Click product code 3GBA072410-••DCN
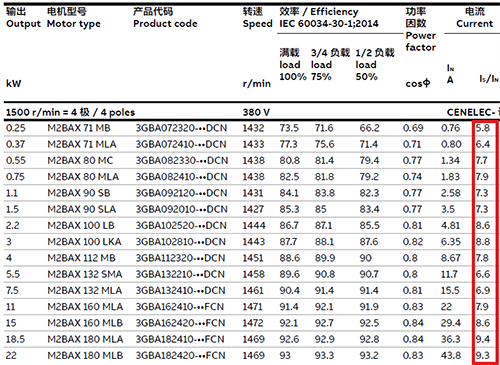The height and width of the screenshot is (365, 500). pos(181,144)
